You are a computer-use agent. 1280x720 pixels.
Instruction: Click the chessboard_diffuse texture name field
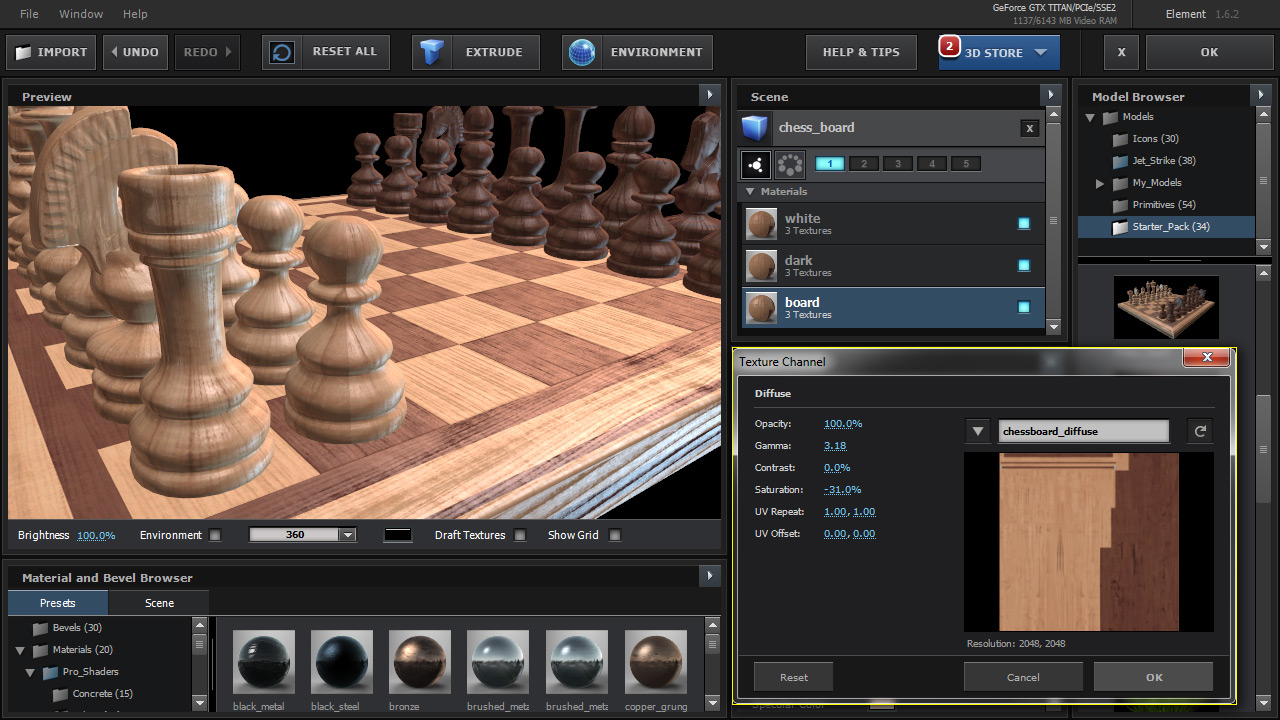click(1083, 431)
